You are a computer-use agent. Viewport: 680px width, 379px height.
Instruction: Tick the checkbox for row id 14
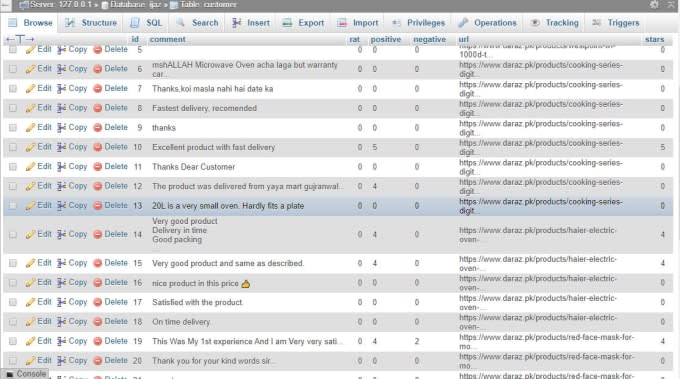click(13, 235)
